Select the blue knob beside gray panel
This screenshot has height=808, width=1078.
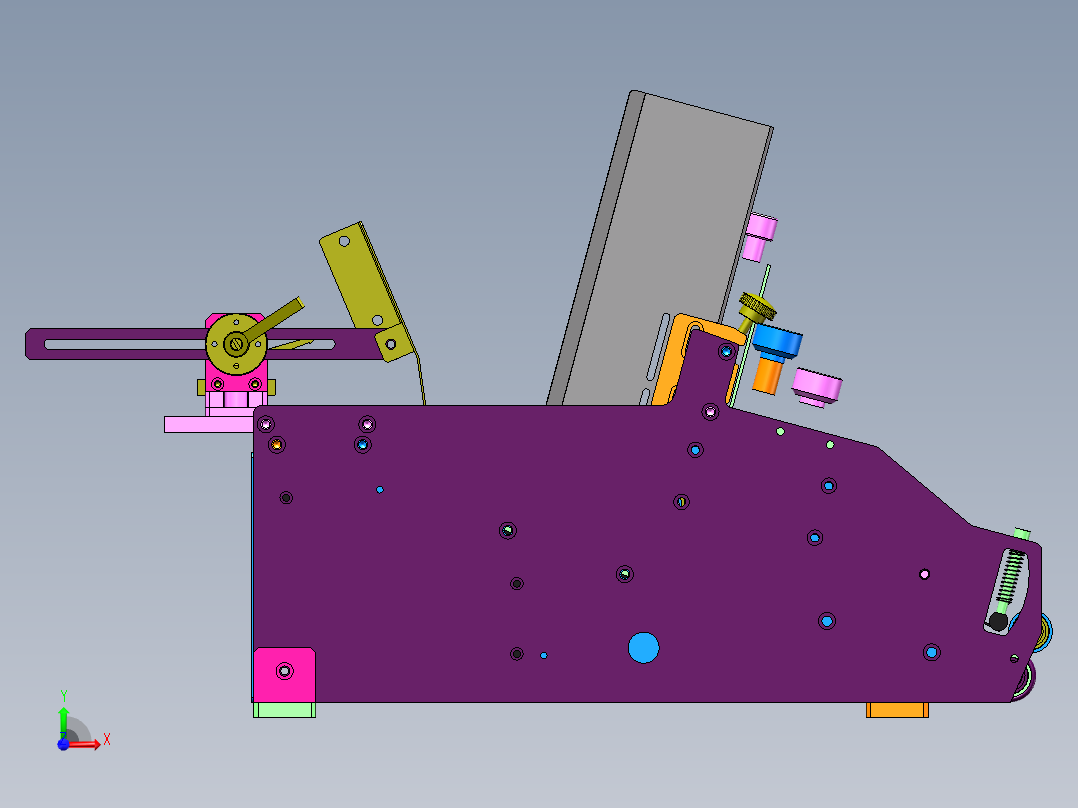pyautogui.click(x=777, y=342)
